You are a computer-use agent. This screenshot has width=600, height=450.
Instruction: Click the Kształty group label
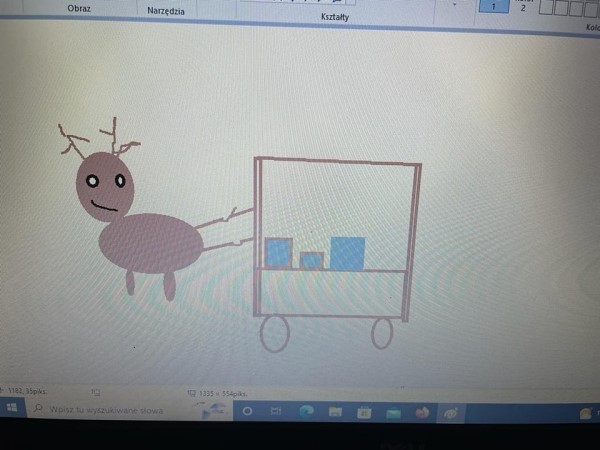coord(335,17)
